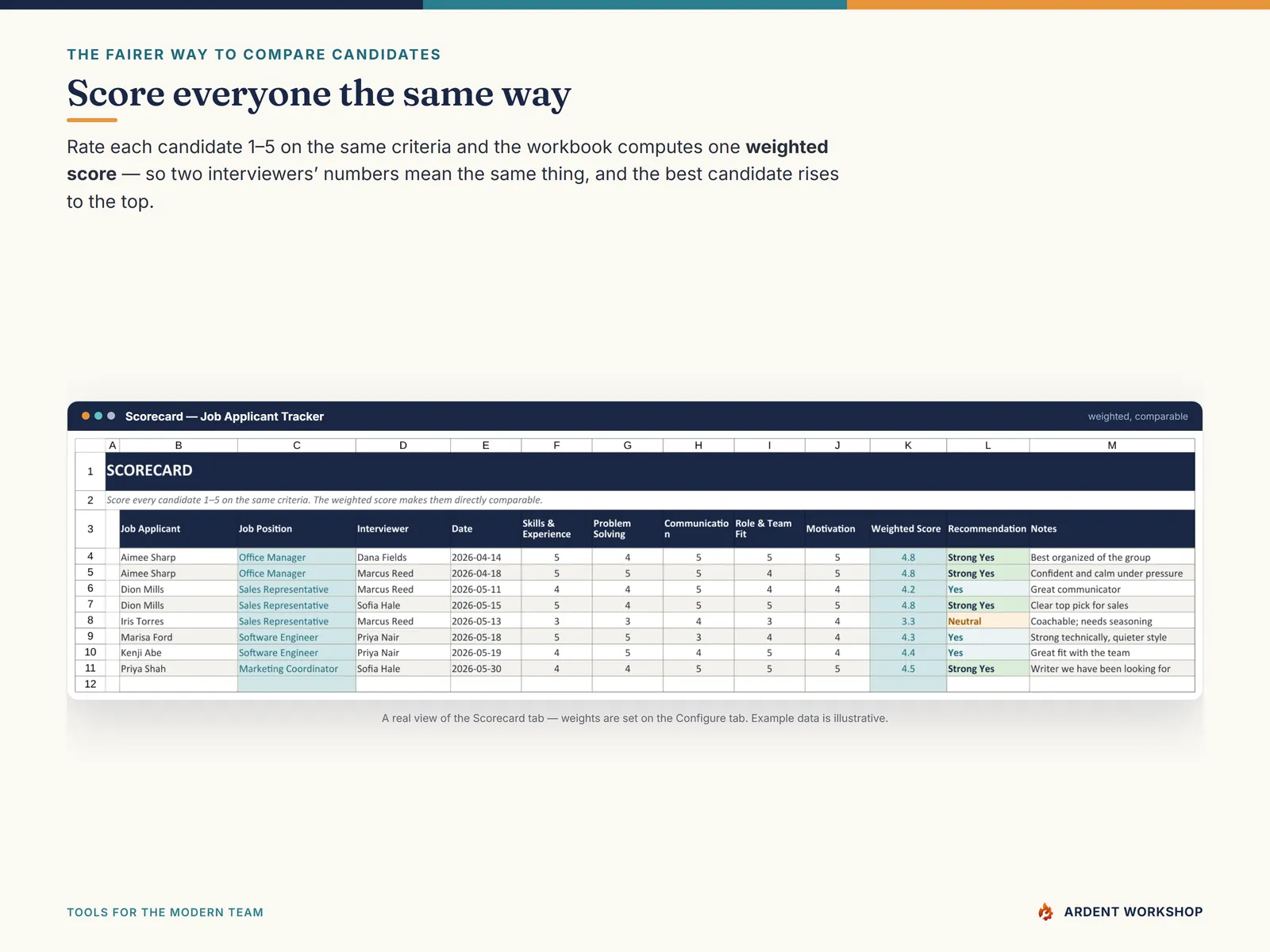Image resolution: width=1270 pixels, height=952 pixels.
Task: Select note 'Writer we have been looking for'
Action: (1112, 668)
